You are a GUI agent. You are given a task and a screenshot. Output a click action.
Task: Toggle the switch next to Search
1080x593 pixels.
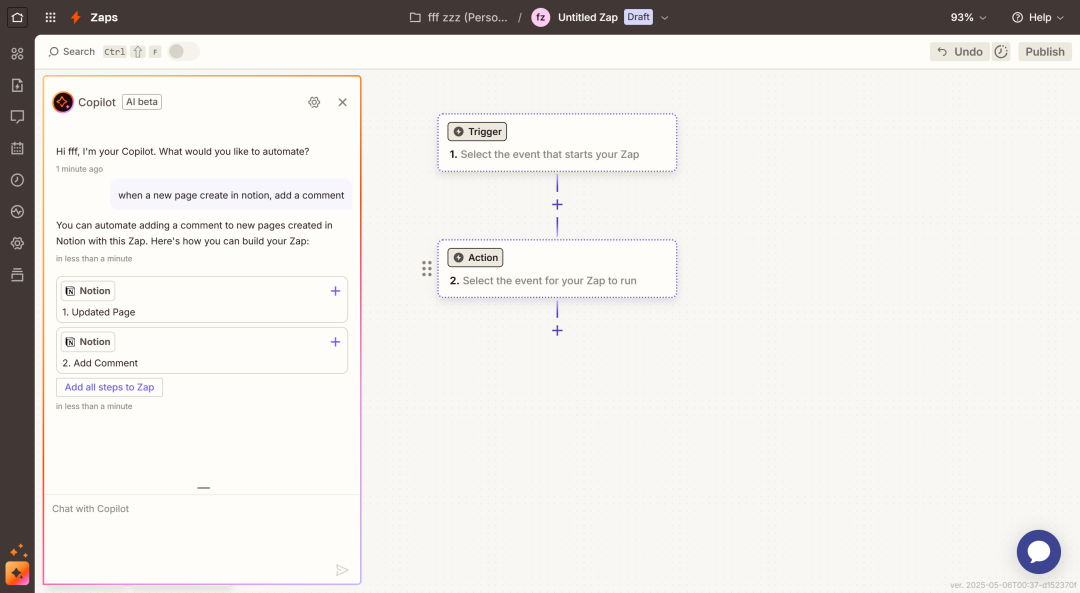click(183, 52)
